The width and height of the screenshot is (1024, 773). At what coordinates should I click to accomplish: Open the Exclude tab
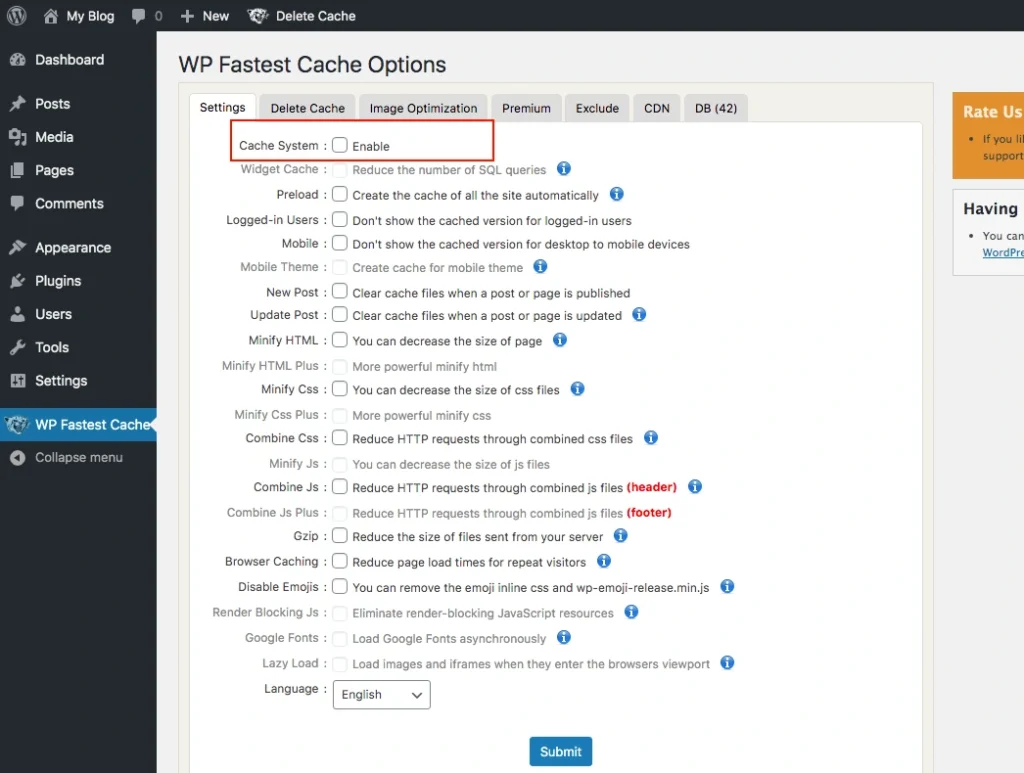click(x=597, y=108)
